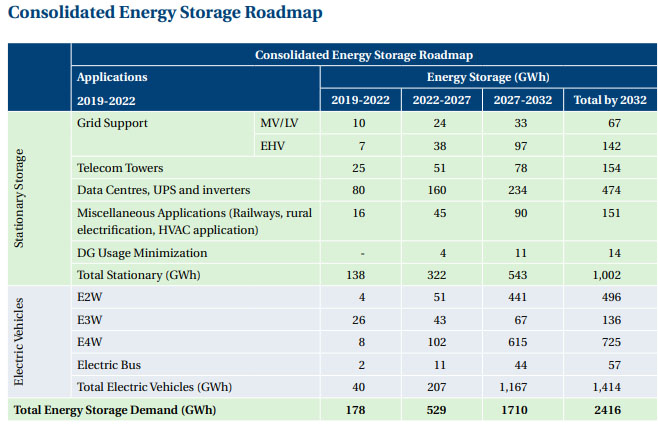Select the 'Energy Storage (GWh)' header cell
The width and height of the screenshot is (658, 447).
tap(487, 76)
